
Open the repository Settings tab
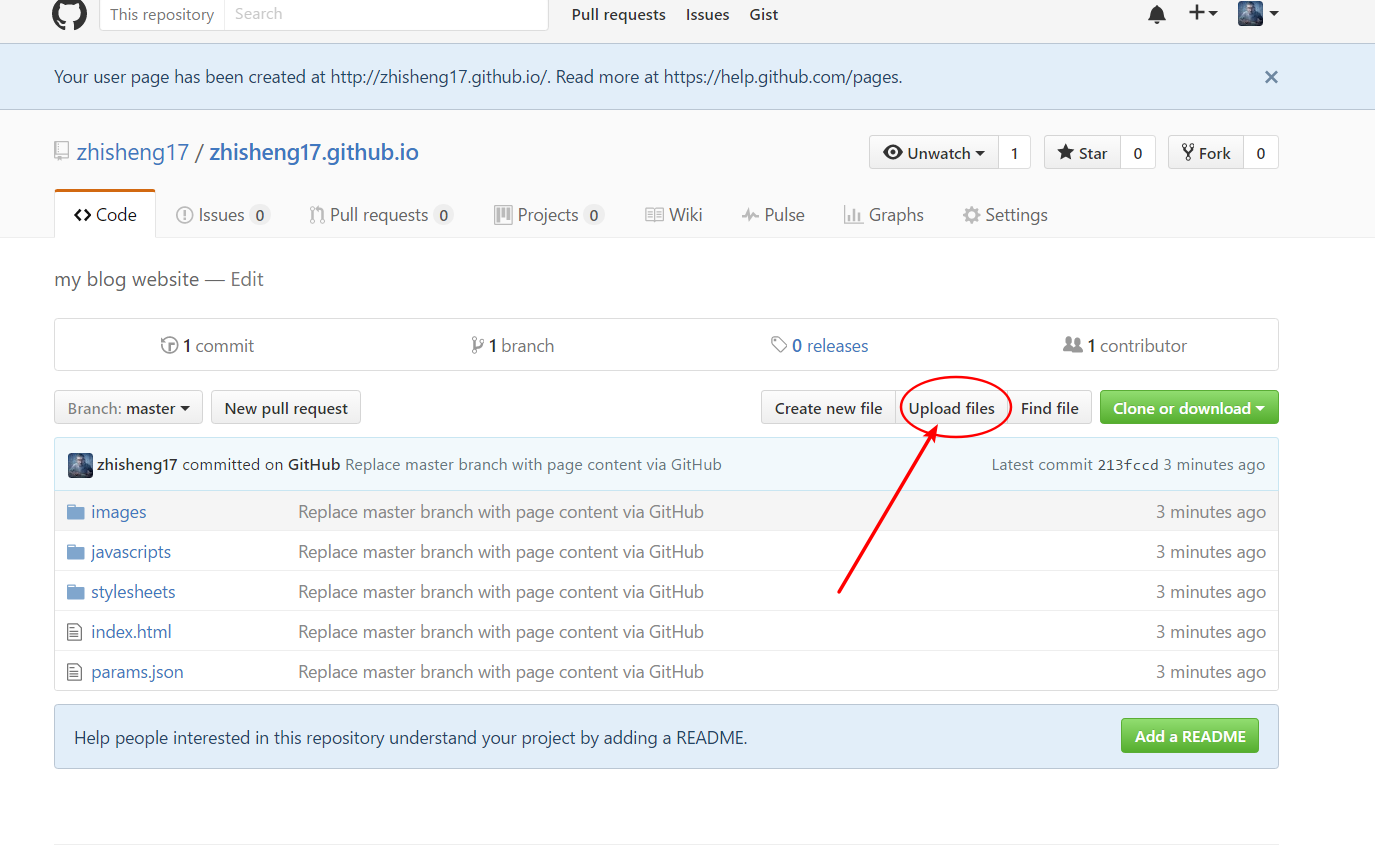coord(1005,215)
